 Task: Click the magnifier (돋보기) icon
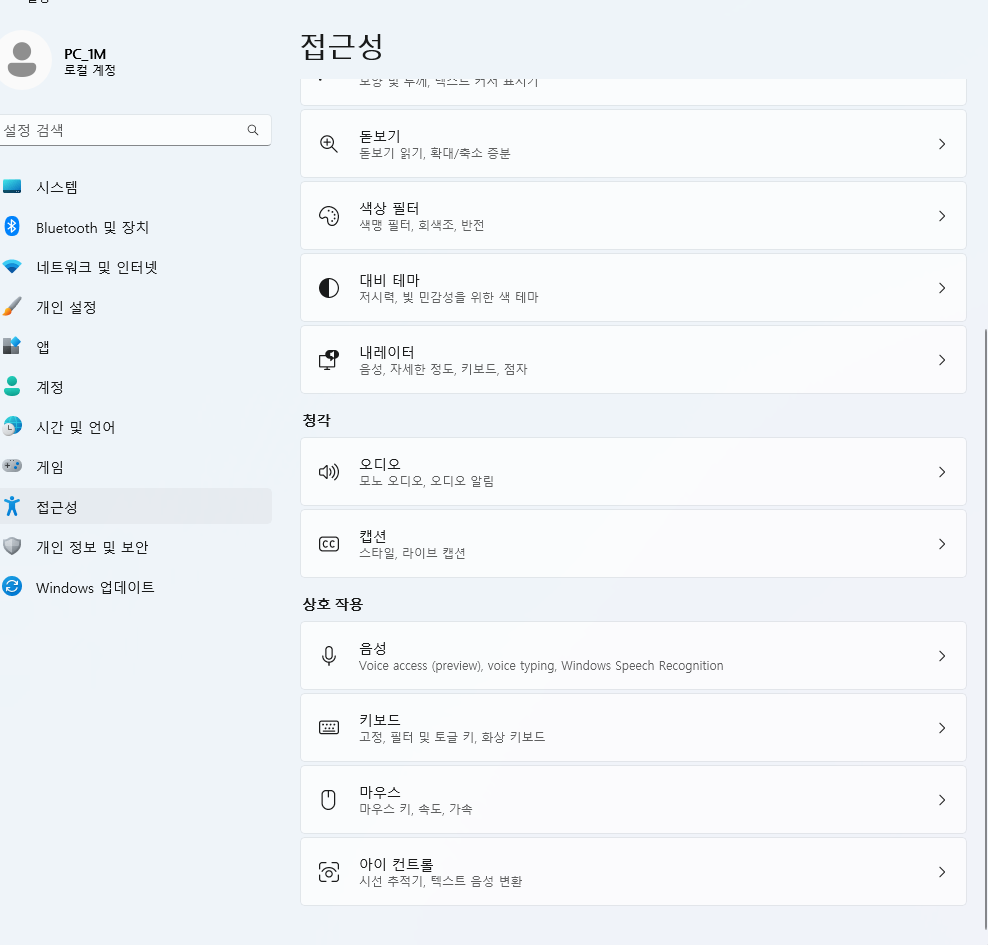pos(328,144)
